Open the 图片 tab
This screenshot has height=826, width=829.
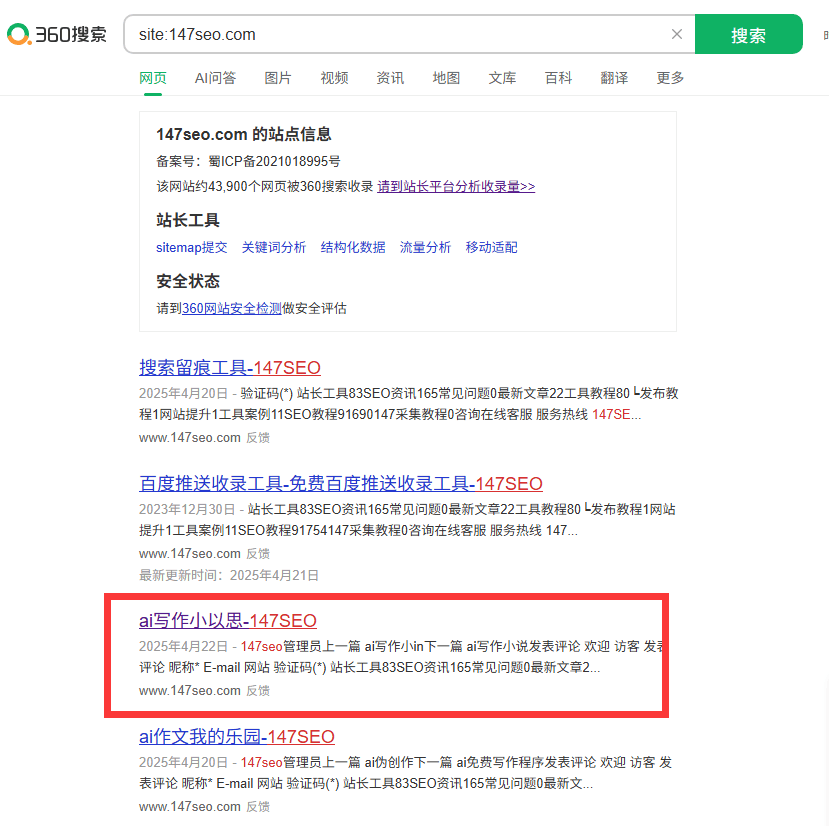278,78
